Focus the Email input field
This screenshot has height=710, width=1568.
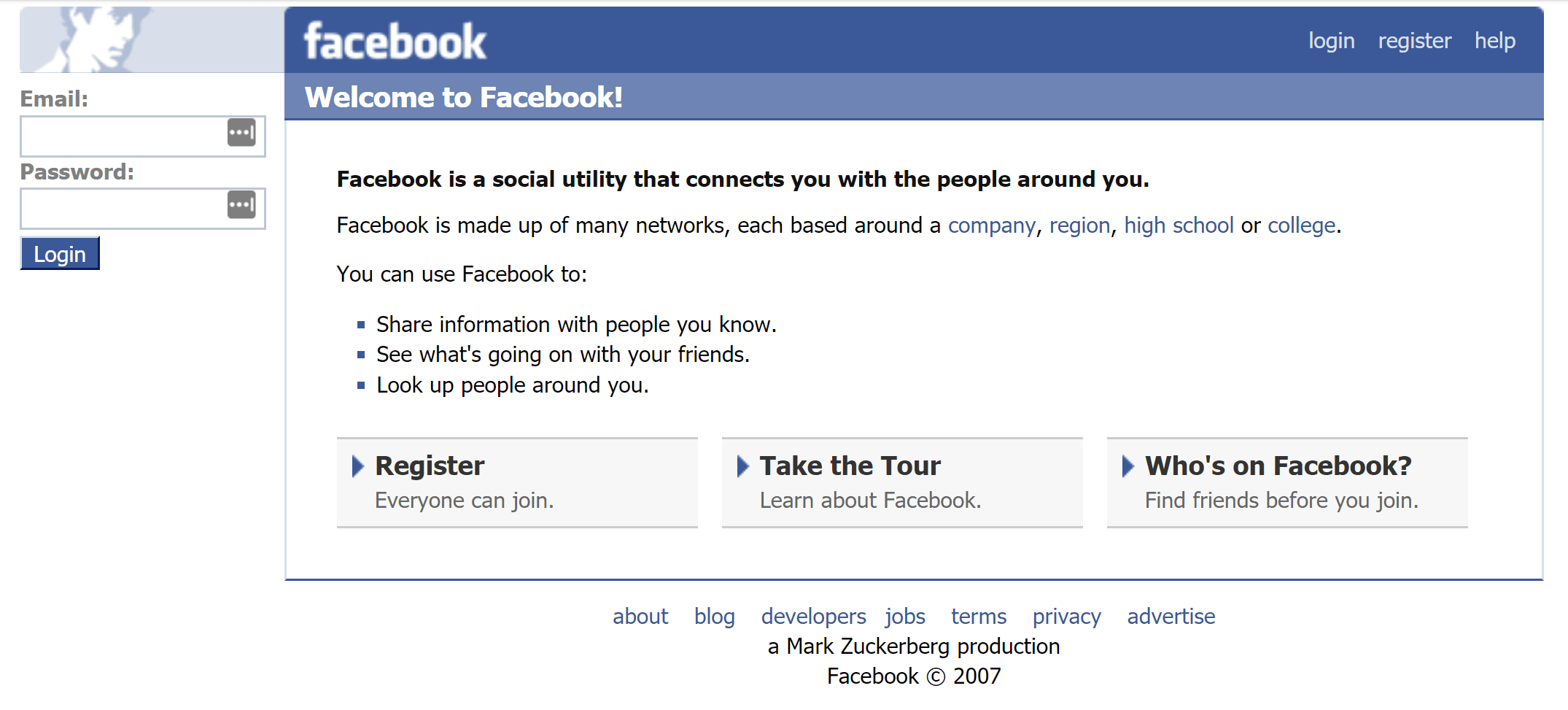click(x=143, y=136)
